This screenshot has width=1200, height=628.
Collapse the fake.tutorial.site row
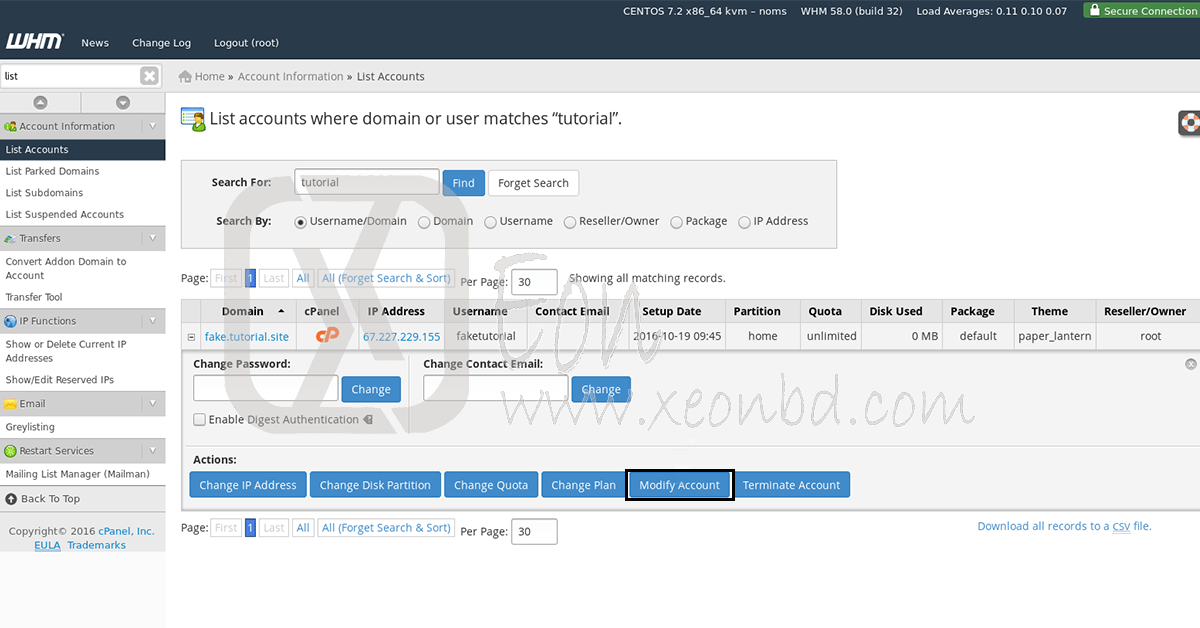click(191, 337)
